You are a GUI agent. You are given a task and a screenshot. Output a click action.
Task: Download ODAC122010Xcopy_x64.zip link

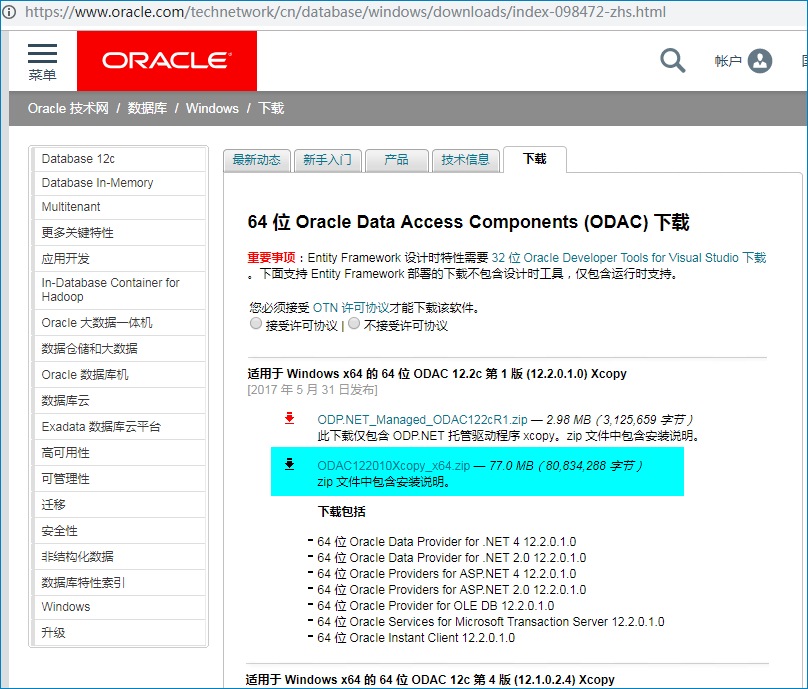coord(394,466)
